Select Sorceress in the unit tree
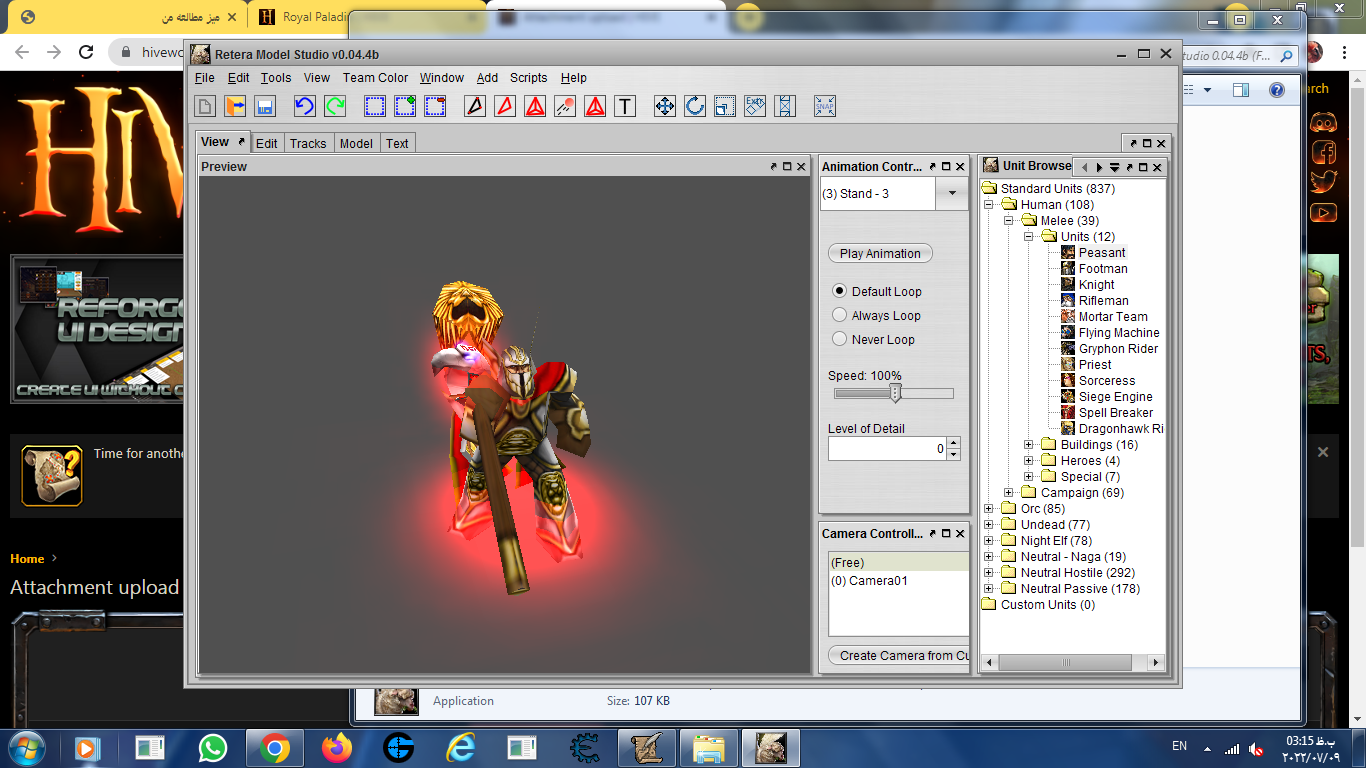The image size is (1366, 768). tap(1107, 381)
